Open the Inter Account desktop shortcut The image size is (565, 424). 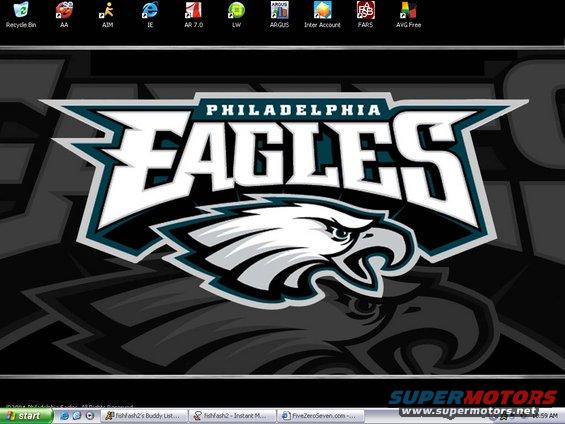point(322,14)
